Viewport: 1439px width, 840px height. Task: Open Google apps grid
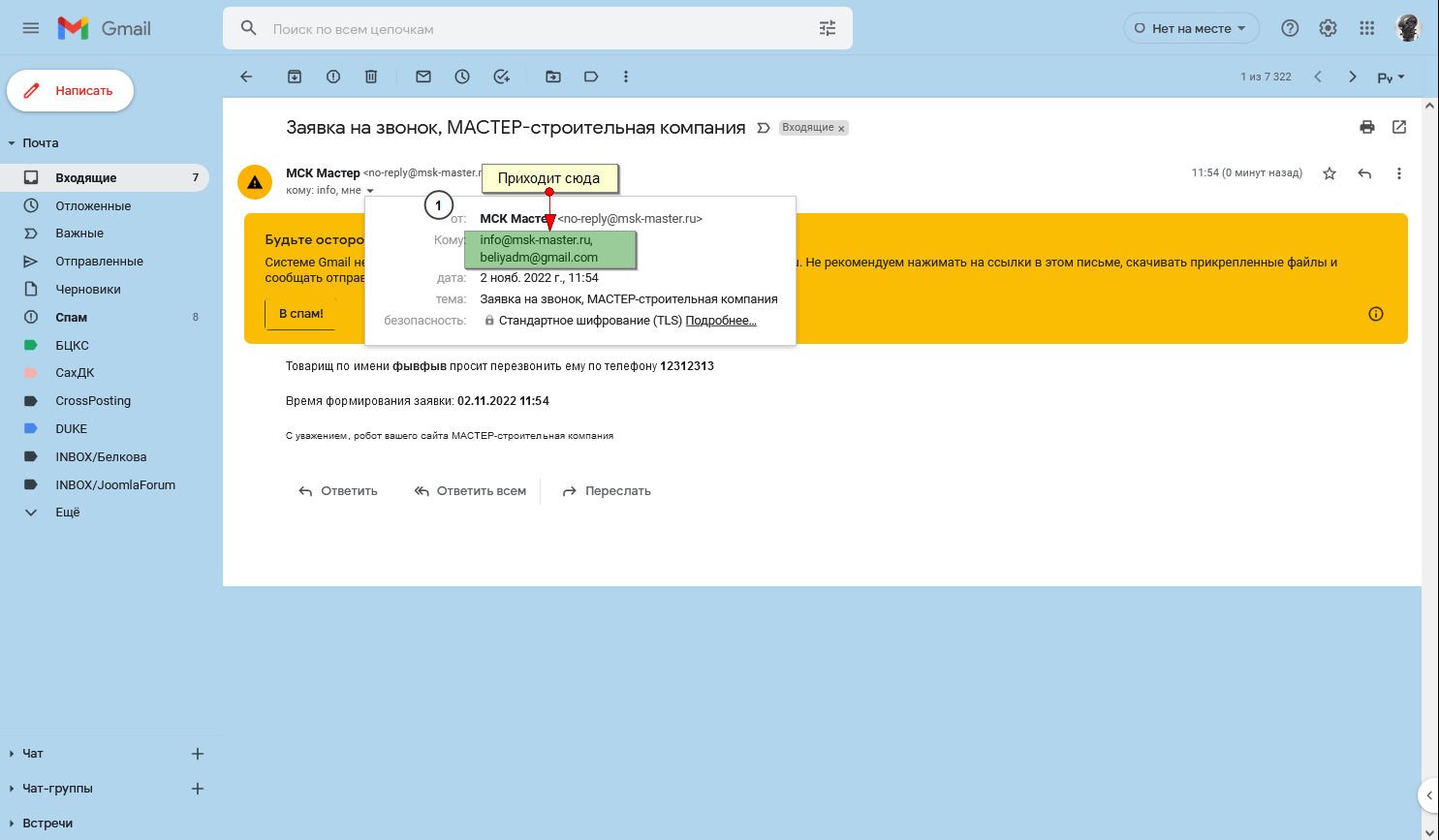[x=1367, y=28]
